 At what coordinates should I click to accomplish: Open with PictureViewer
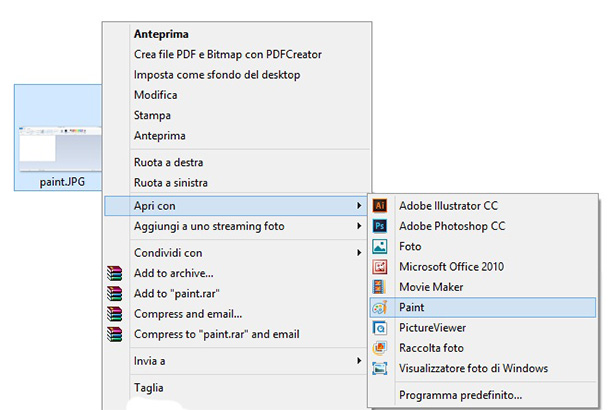pyautogui.click(x=432, y=328)
